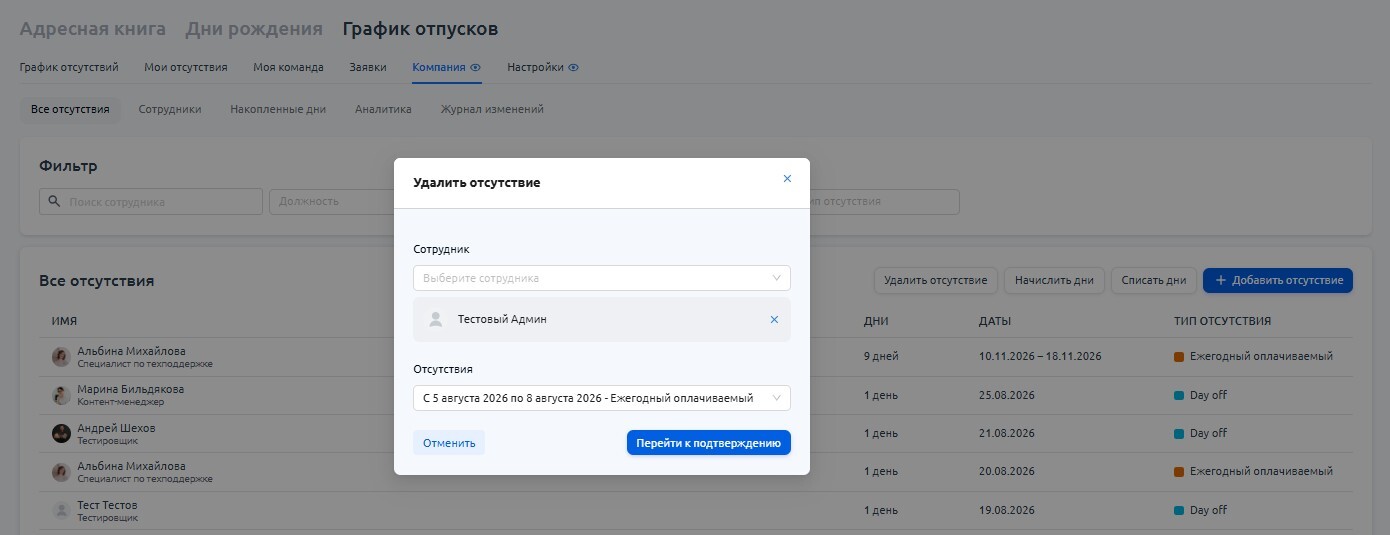Click the date 25.08.2026
1390x535 pixels.
pyautogui.click(x=1007, y=395)
